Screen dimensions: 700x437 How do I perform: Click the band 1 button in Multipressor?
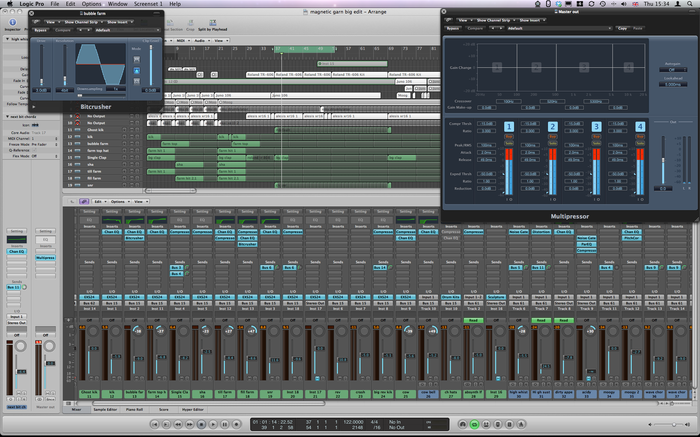(508, 127)
